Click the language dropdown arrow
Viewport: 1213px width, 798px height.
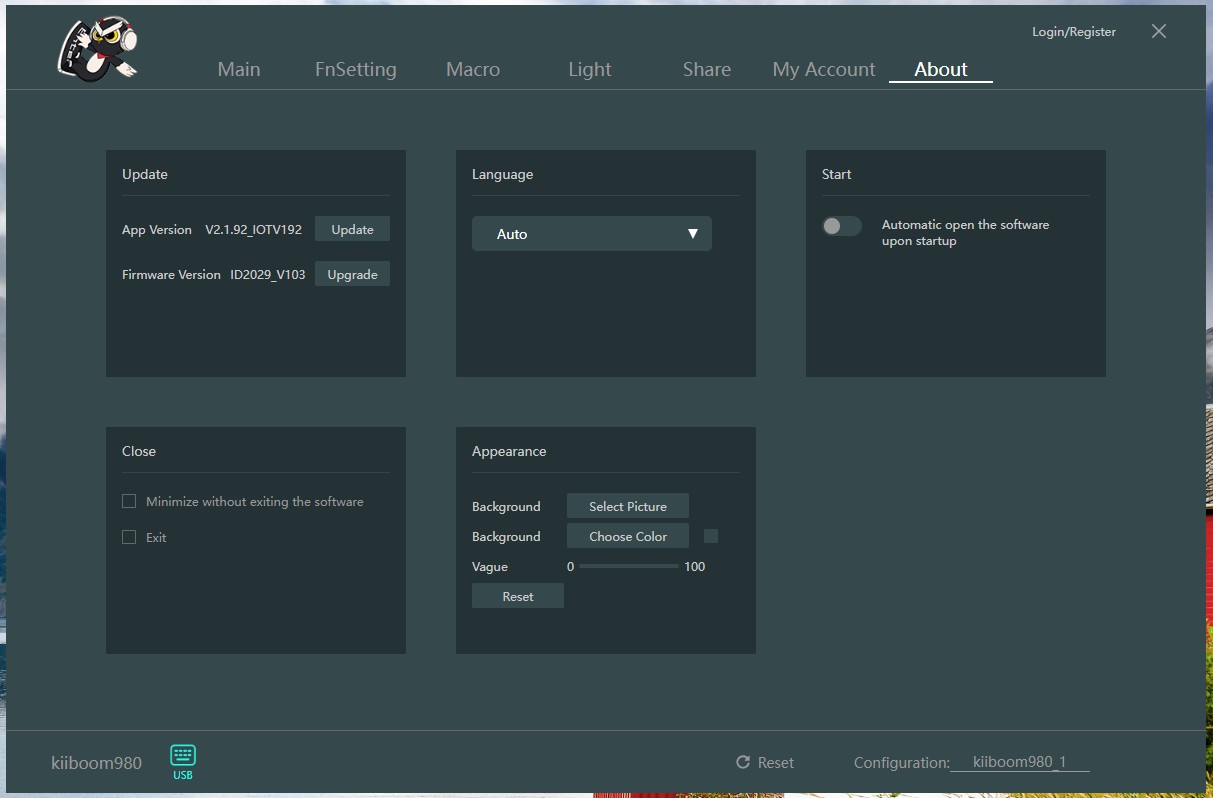click(x=693, y=234)
